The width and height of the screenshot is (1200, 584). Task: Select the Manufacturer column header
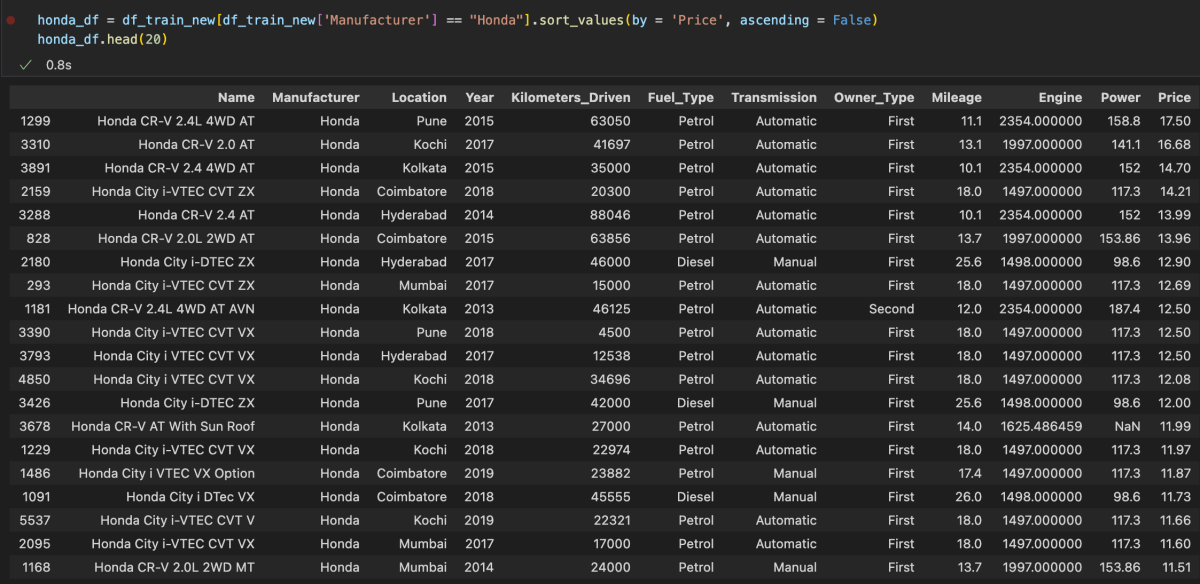315,97
